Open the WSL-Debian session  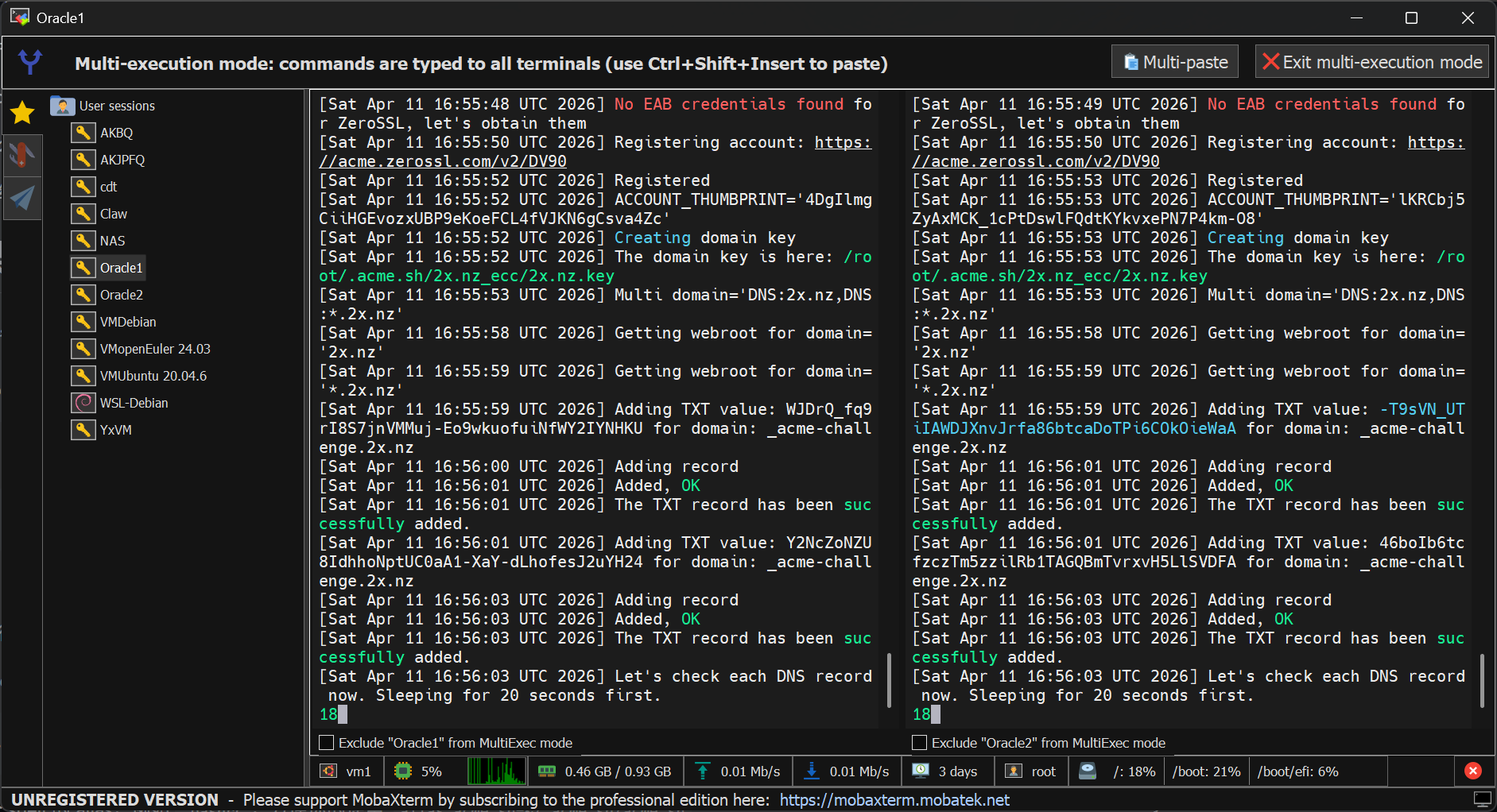[134, 403]
